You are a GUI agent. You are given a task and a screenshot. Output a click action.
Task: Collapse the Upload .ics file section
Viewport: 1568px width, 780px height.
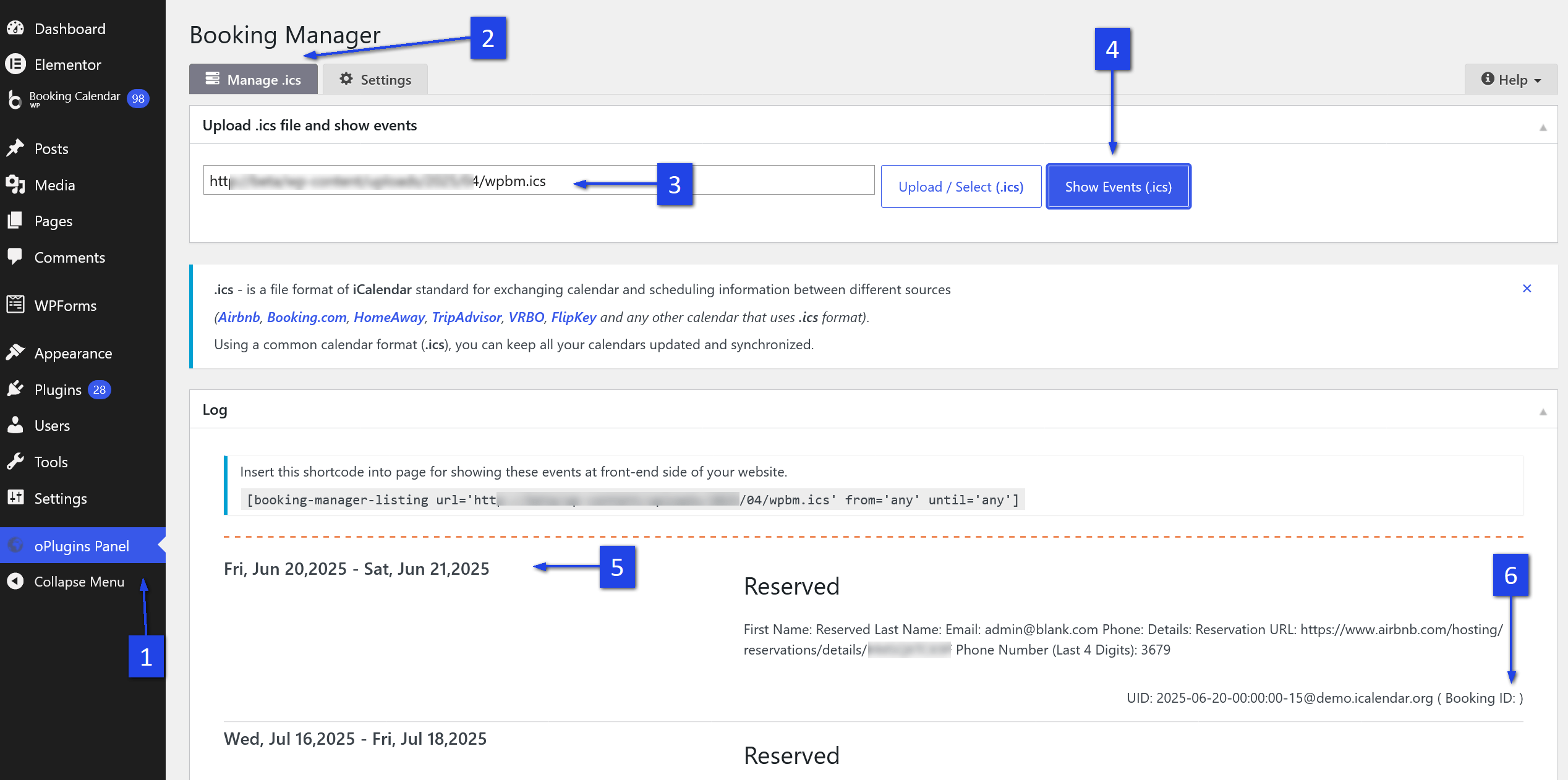point(1543,127)
